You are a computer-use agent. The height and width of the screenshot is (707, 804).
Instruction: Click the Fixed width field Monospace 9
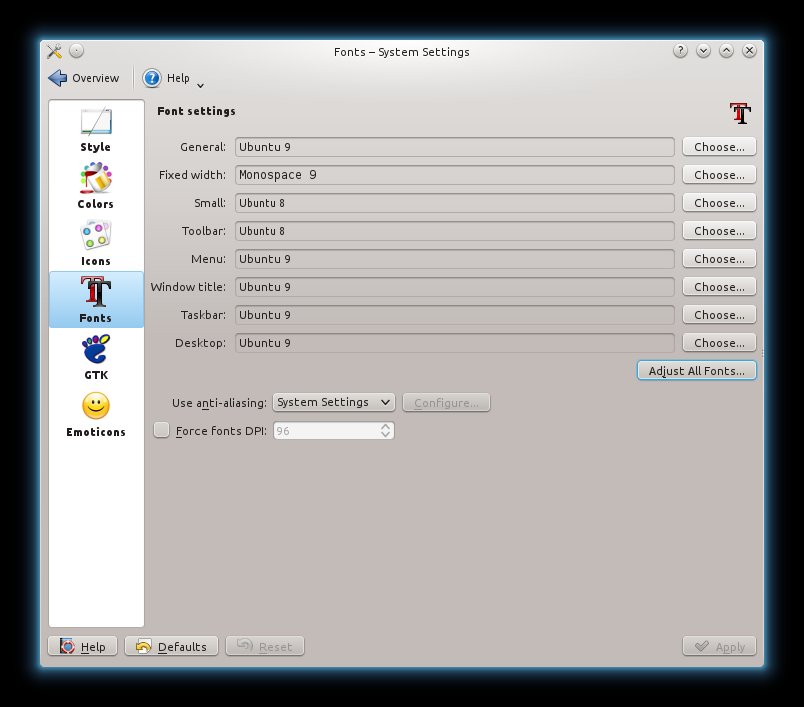click(455, 175)
